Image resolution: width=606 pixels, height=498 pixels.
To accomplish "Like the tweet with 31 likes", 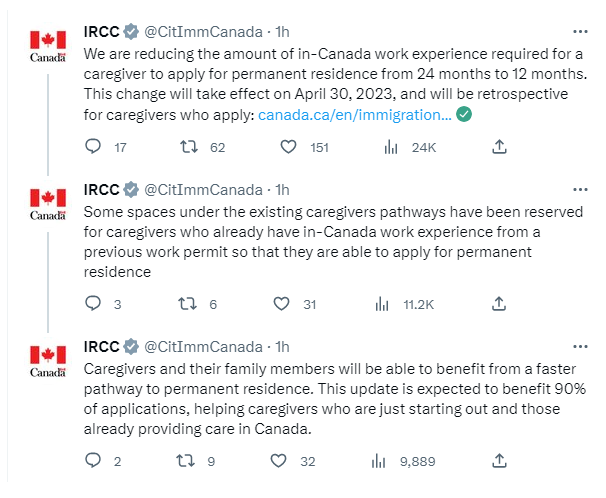I will coord(281,304).
